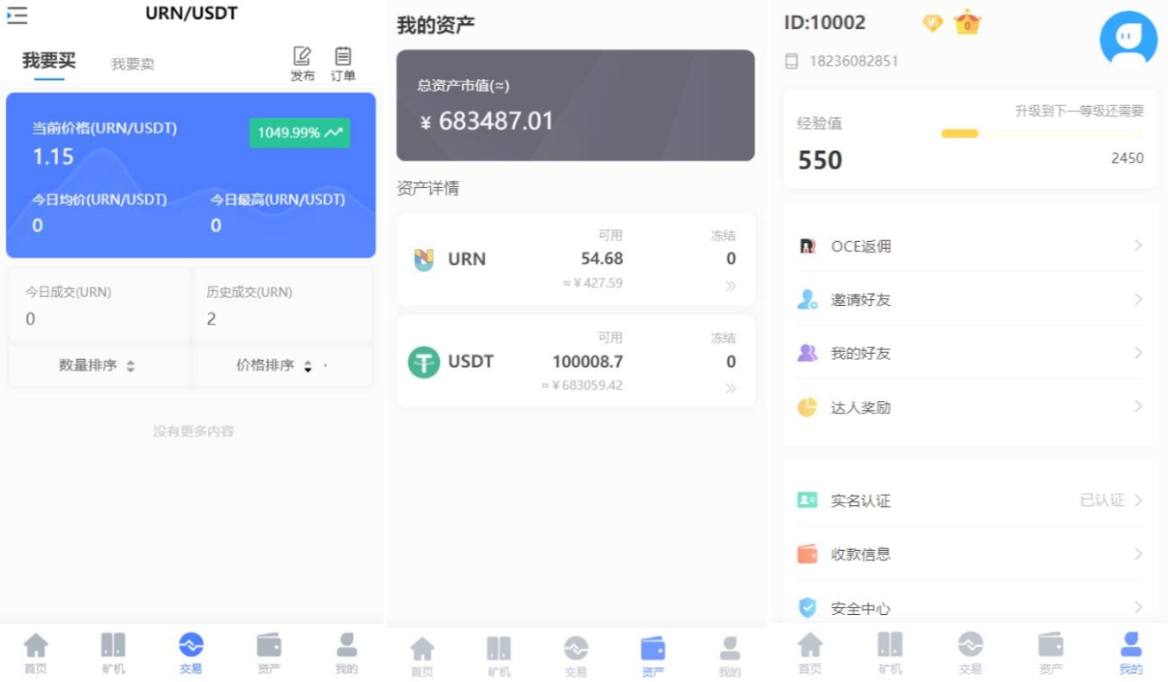Open 矿机 miner in profile screen nav
This screenshot has height=682, width=1168.
point(889,653)
